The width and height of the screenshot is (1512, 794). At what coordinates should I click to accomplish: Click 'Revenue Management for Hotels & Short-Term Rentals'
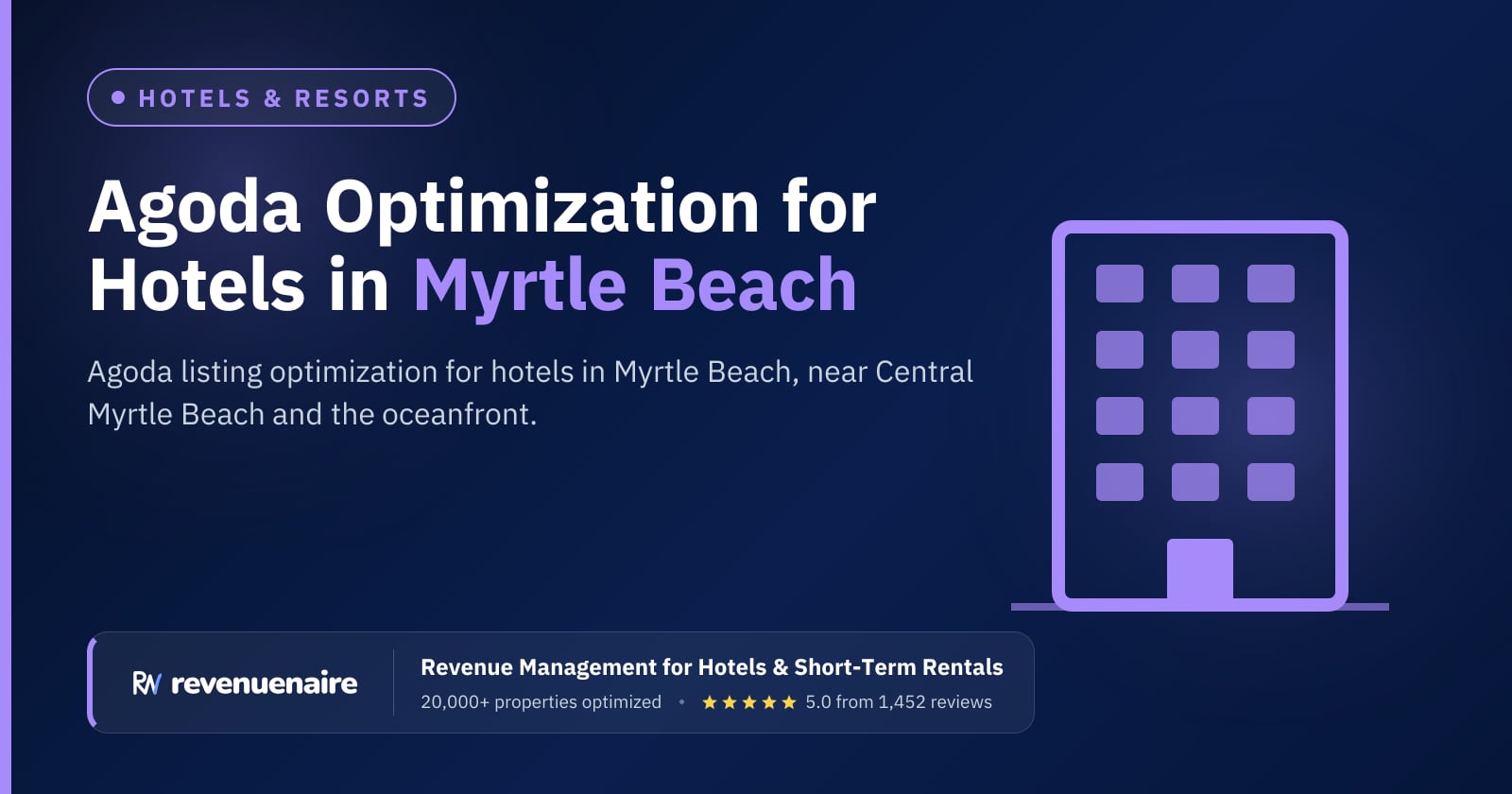(x=712, y=667)
